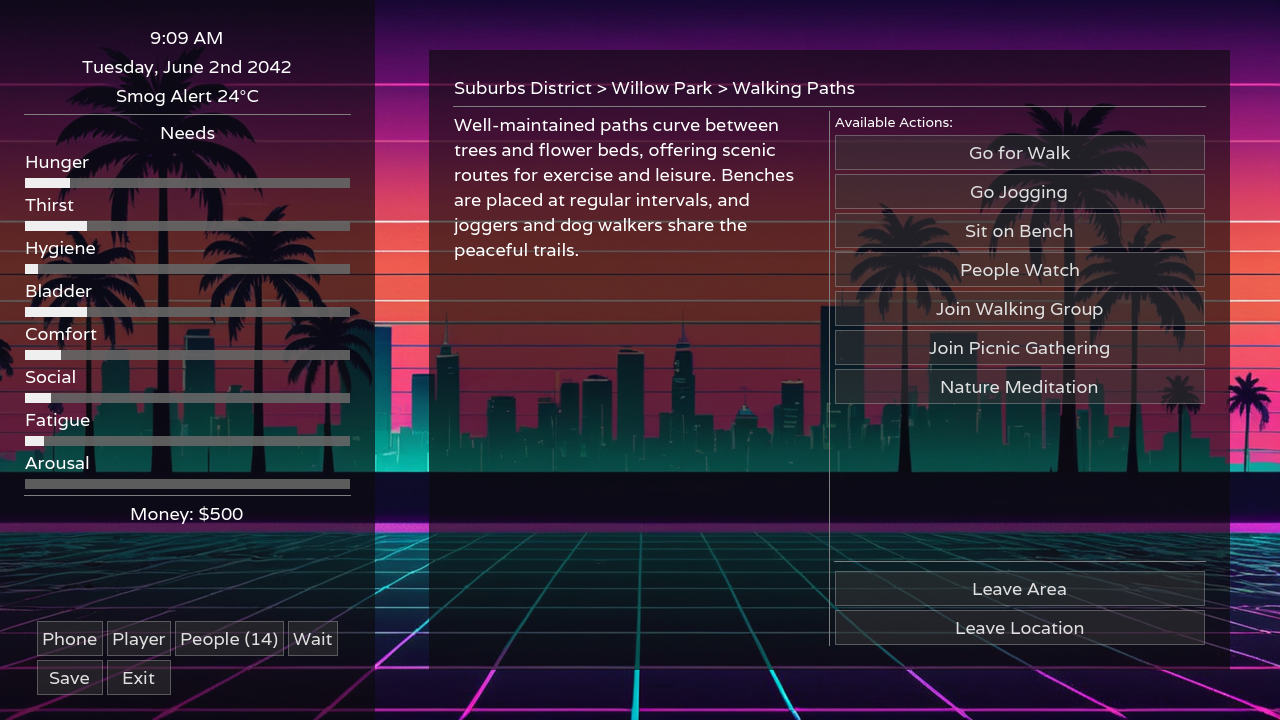Select the Go Jogging action
Screen dimensions: 1280x720
(x=1019, y=192)
